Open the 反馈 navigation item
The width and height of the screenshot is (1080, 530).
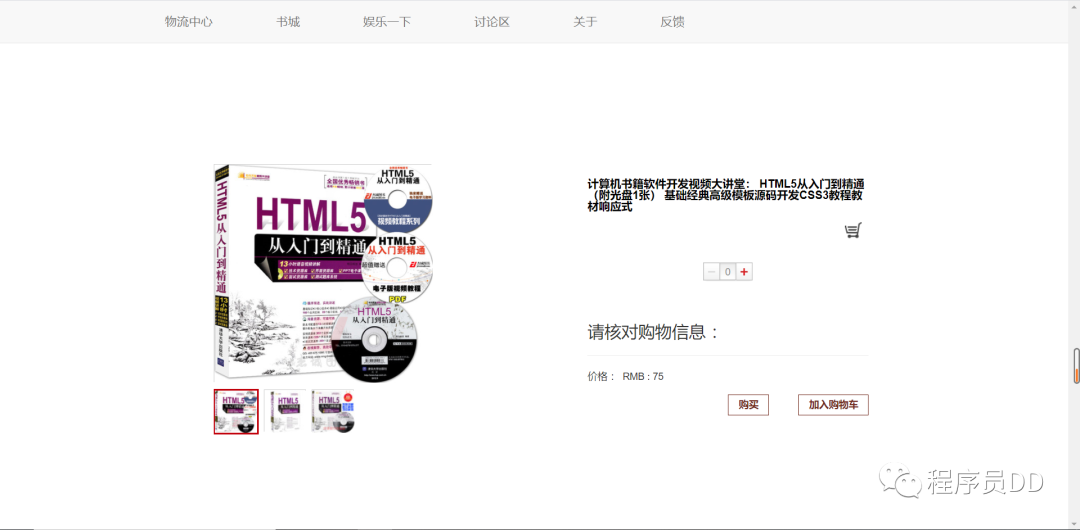point(672,21)
